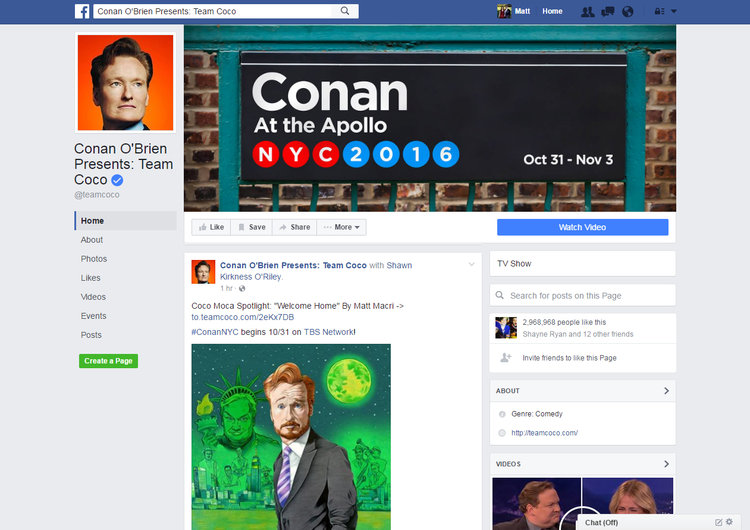The height and width of the screenshot is (530, 750).
Task: Go to Home in top bar
Action: [x=552, y=11]
